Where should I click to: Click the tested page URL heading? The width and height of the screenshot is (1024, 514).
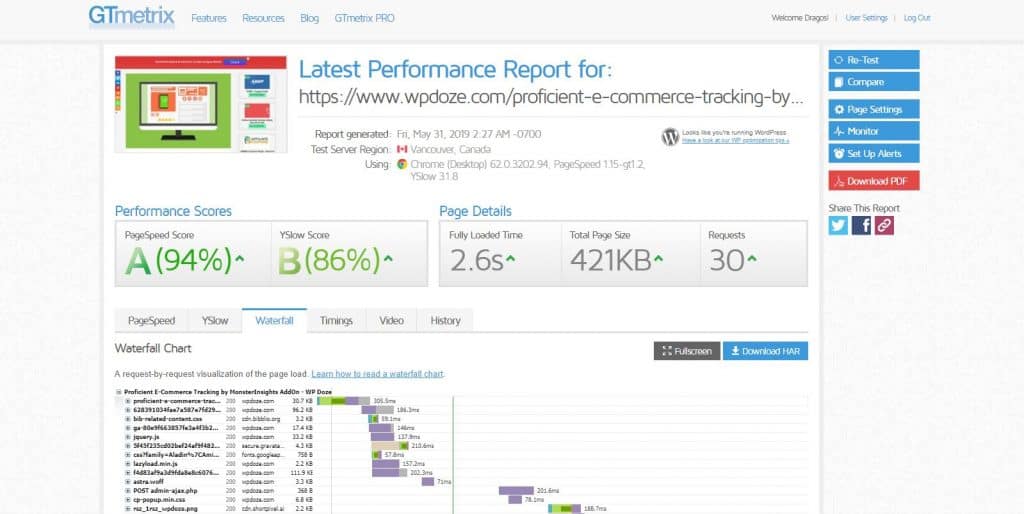point(551,97)
